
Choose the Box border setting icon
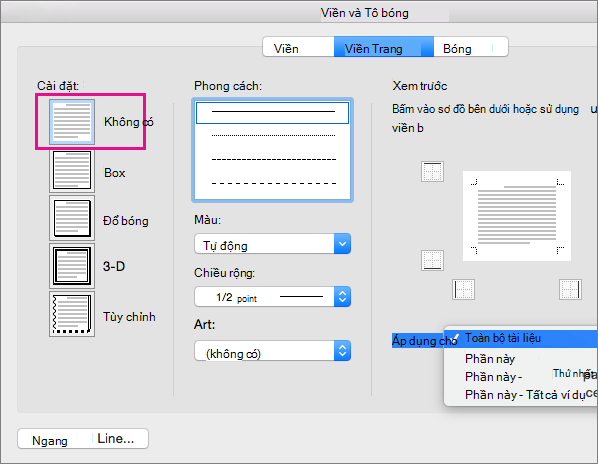pos(72,170)
